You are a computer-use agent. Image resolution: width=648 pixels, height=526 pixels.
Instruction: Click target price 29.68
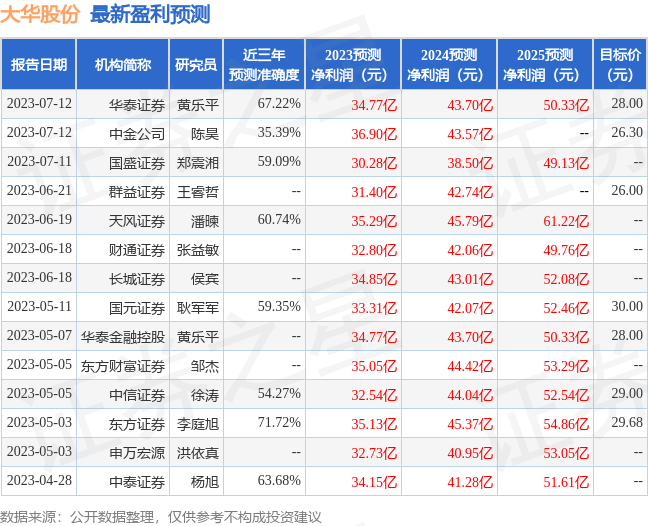(627, 422)
